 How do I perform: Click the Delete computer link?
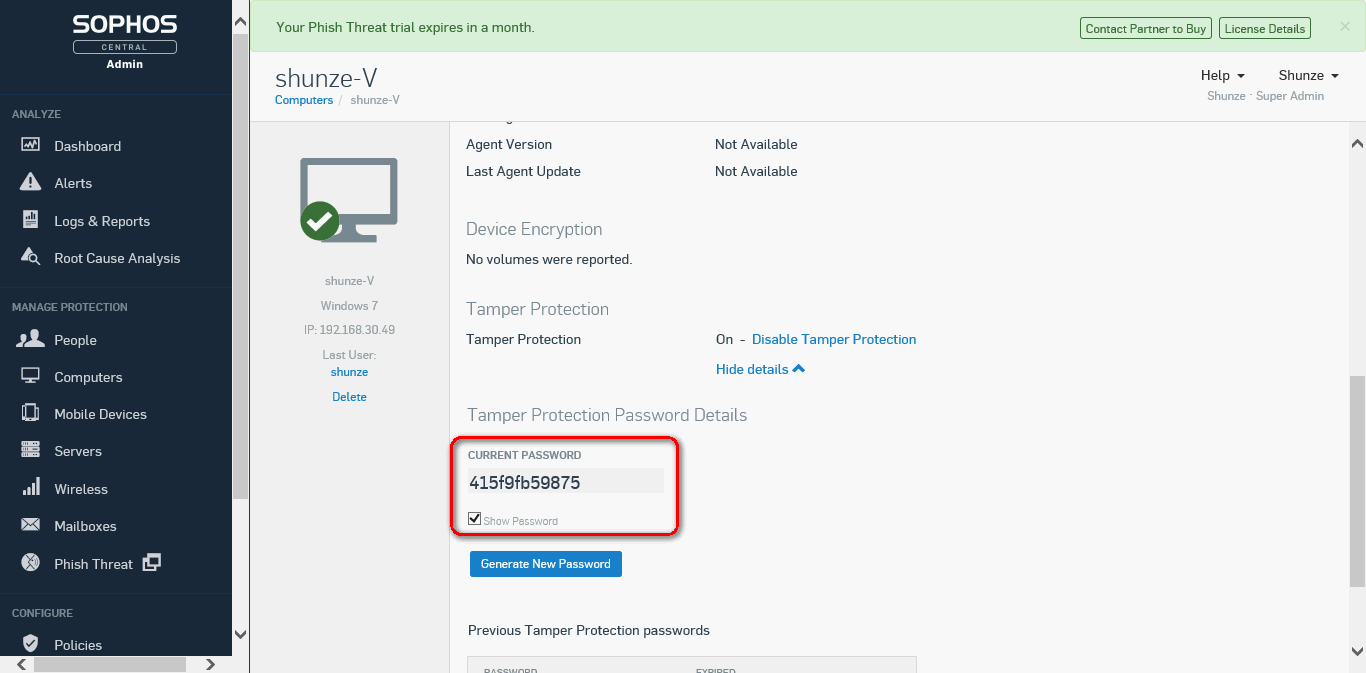coord(349,397)
